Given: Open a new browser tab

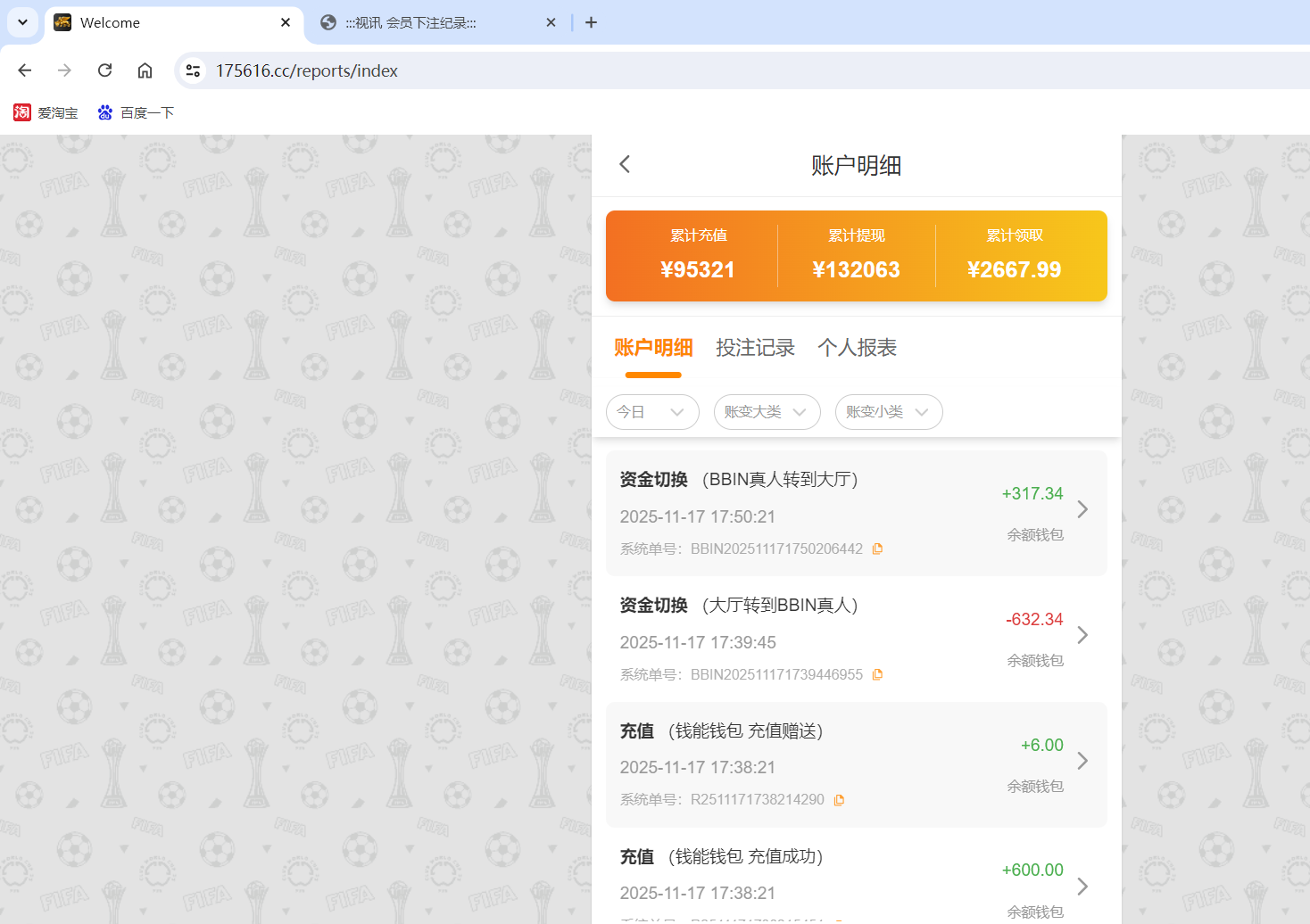Looking at the screenshot, I should pyautogui.click(x=591, y=22).
